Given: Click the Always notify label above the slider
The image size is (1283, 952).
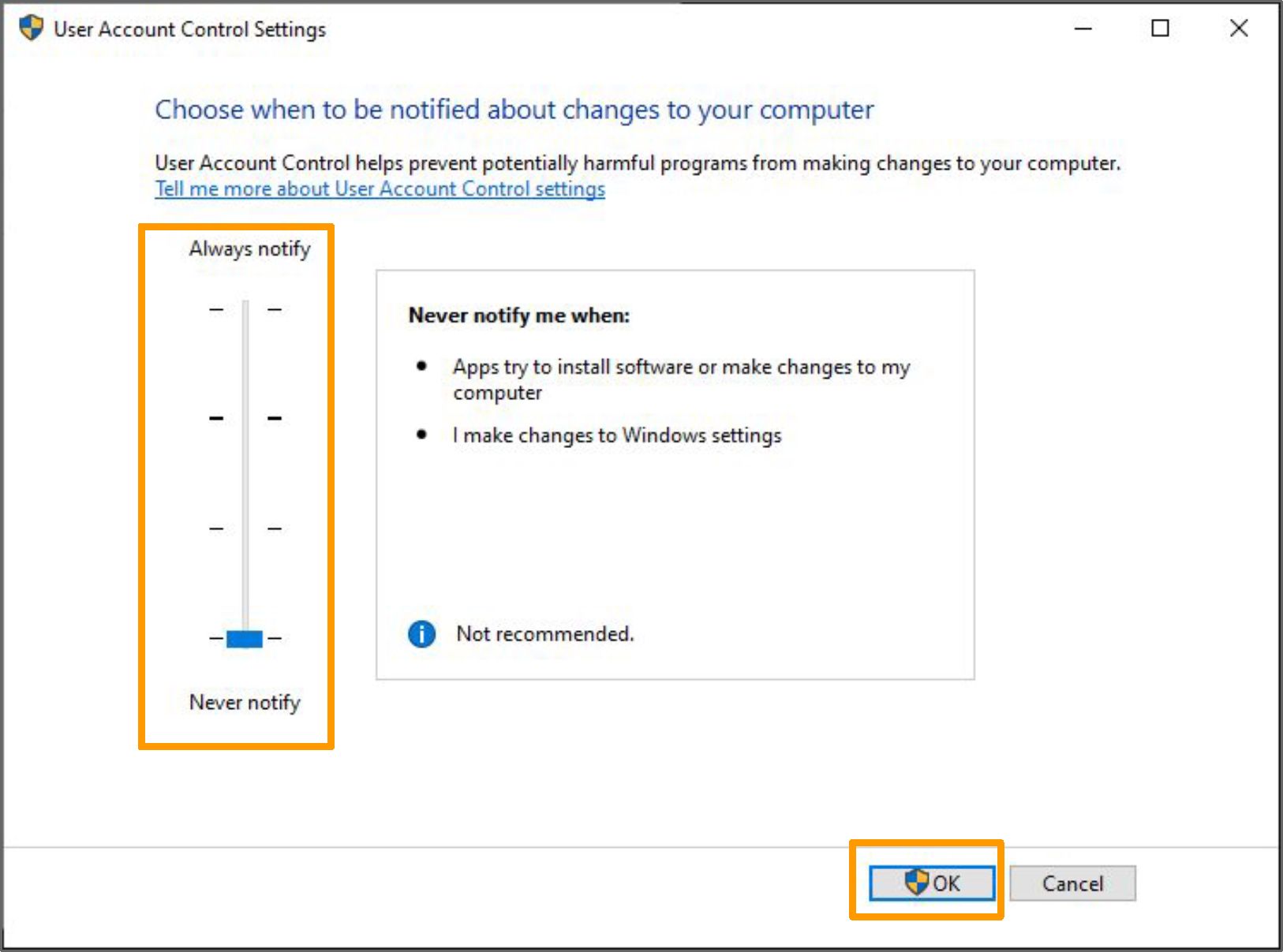Looking at the screenshot, I should (x=249, y=249).
